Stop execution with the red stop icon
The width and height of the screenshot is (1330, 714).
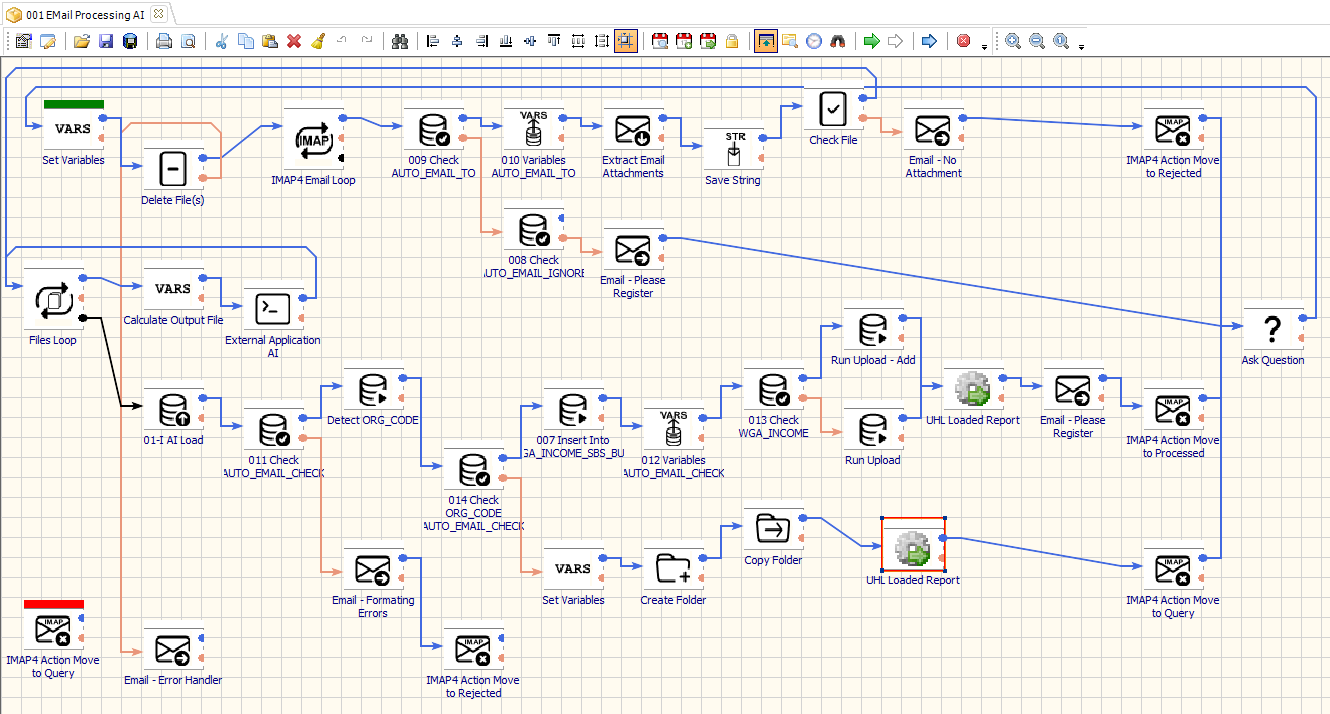(963, 40)
